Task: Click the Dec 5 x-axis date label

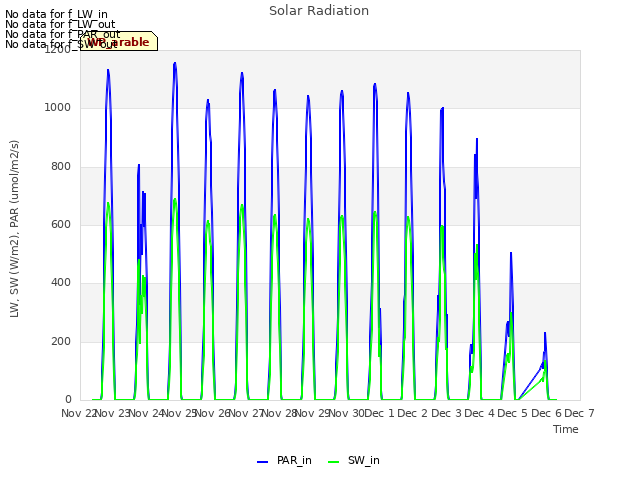Action: click(x=513, y=413)
